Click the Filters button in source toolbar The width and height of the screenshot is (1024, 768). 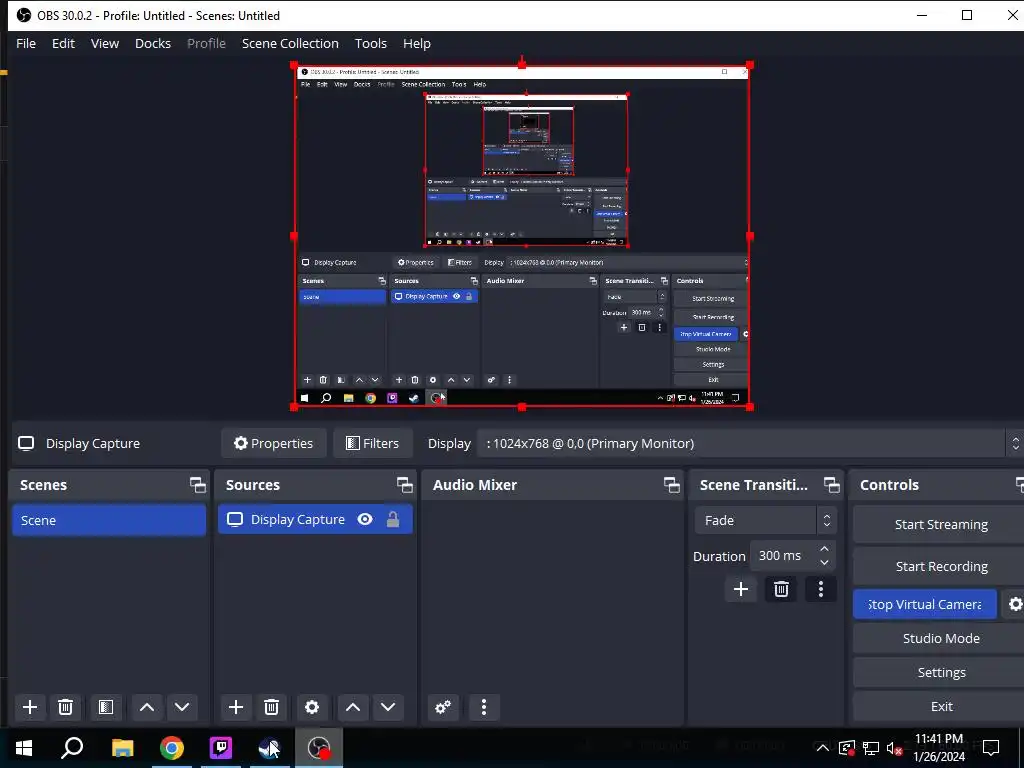coord(372,443)
